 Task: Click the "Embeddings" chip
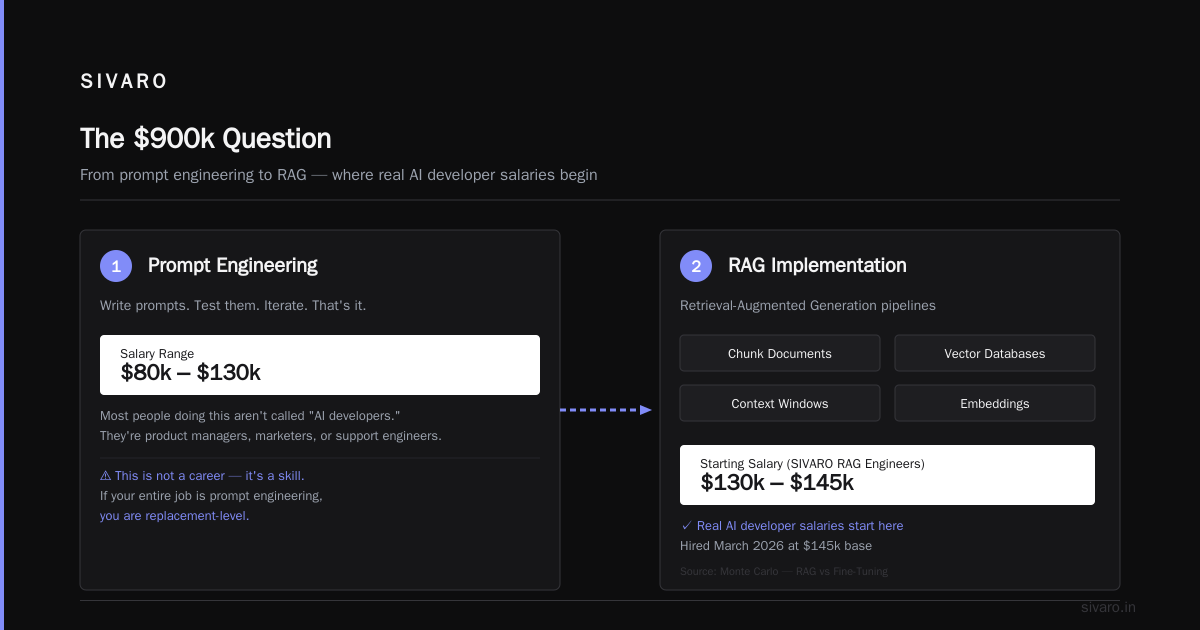995,403
